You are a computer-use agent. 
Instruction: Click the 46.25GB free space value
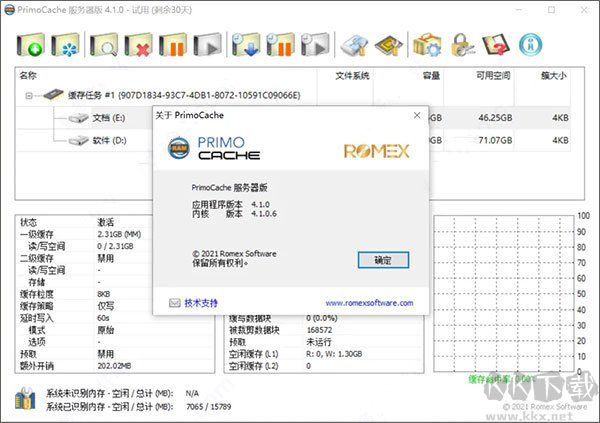click(x=495, y=118)
